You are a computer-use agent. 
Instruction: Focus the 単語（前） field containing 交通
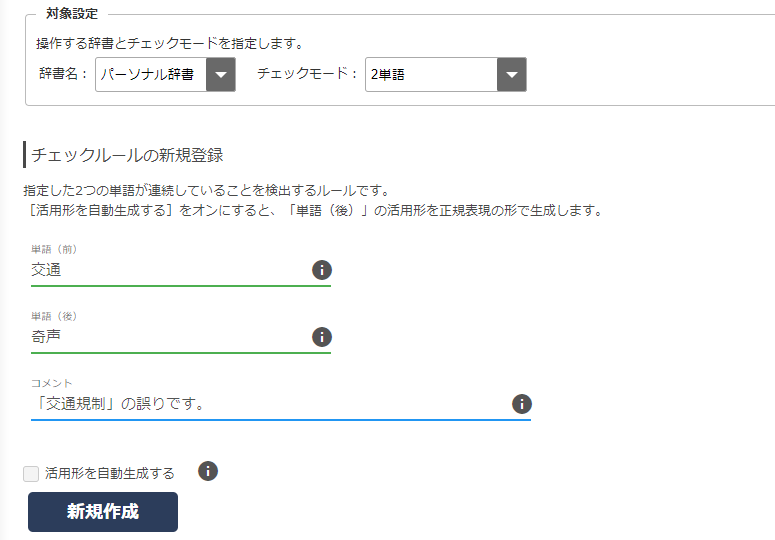click(x=170, y=270)
